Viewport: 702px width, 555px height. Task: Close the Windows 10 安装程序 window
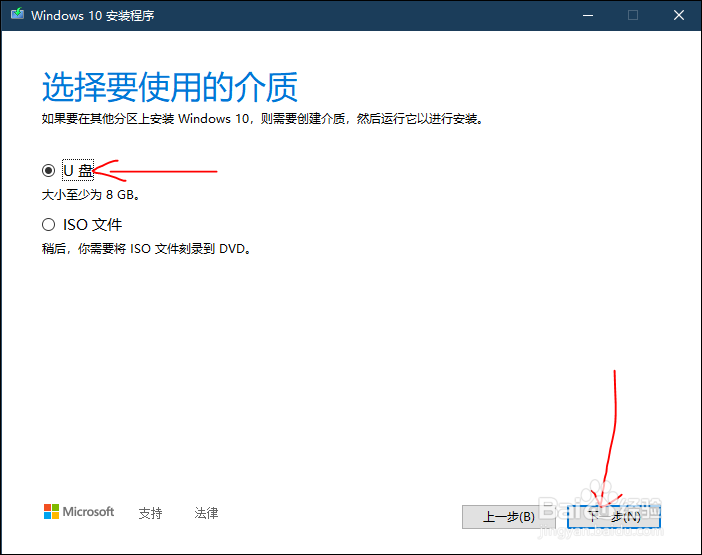pos(679,15)
